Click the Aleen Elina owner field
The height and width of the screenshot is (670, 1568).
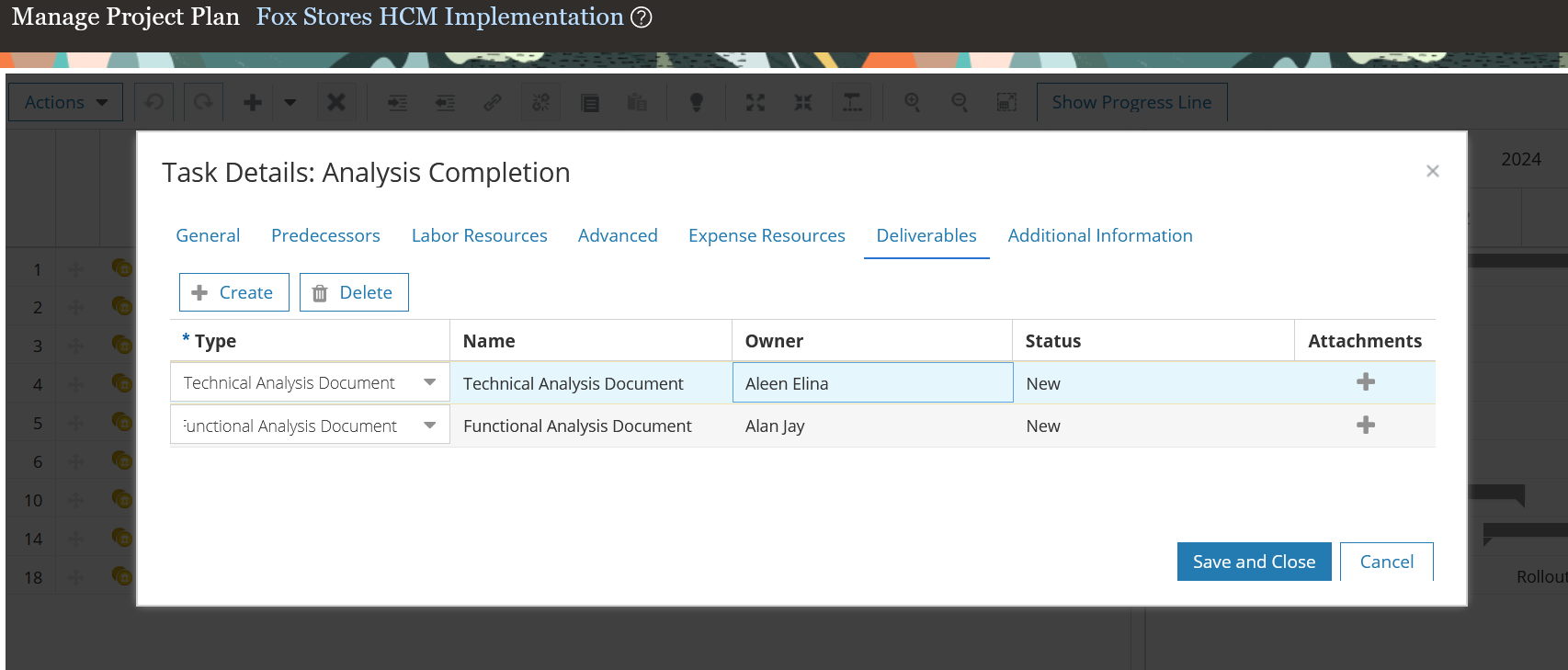point(872,383)
